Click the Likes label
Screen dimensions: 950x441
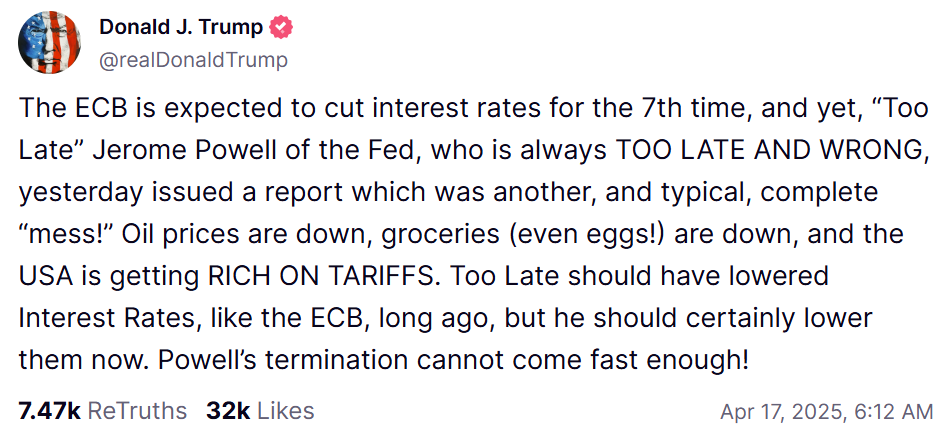(x=284, y=411)
